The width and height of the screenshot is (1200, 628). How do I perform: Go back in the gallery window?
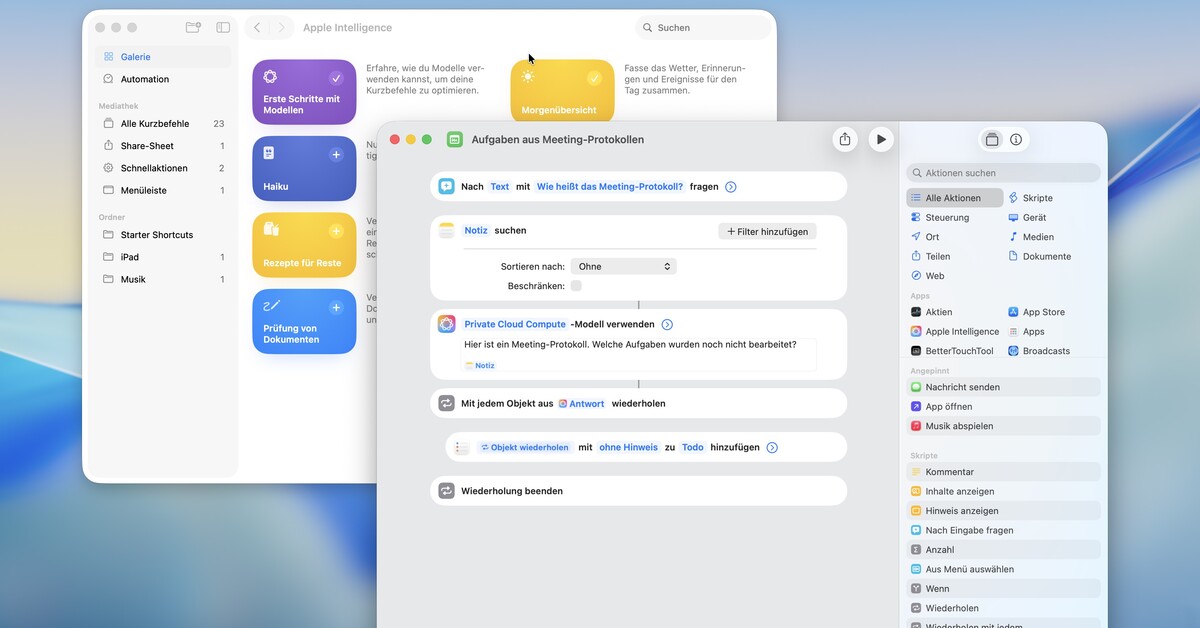tap(257, 28)
